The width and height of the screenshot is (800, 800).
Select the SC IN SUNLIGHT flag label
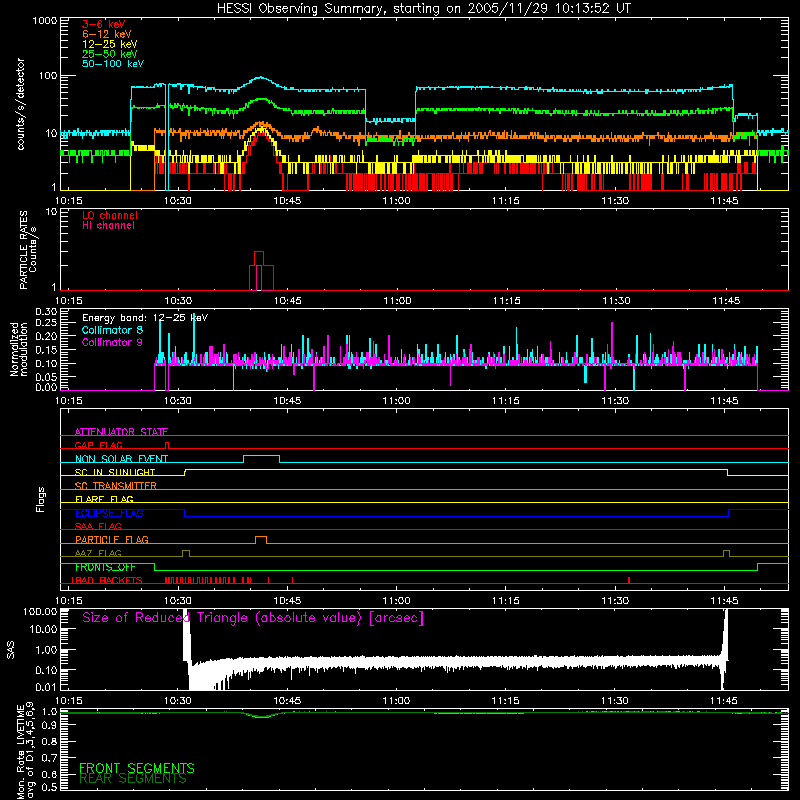click(115, 472)
